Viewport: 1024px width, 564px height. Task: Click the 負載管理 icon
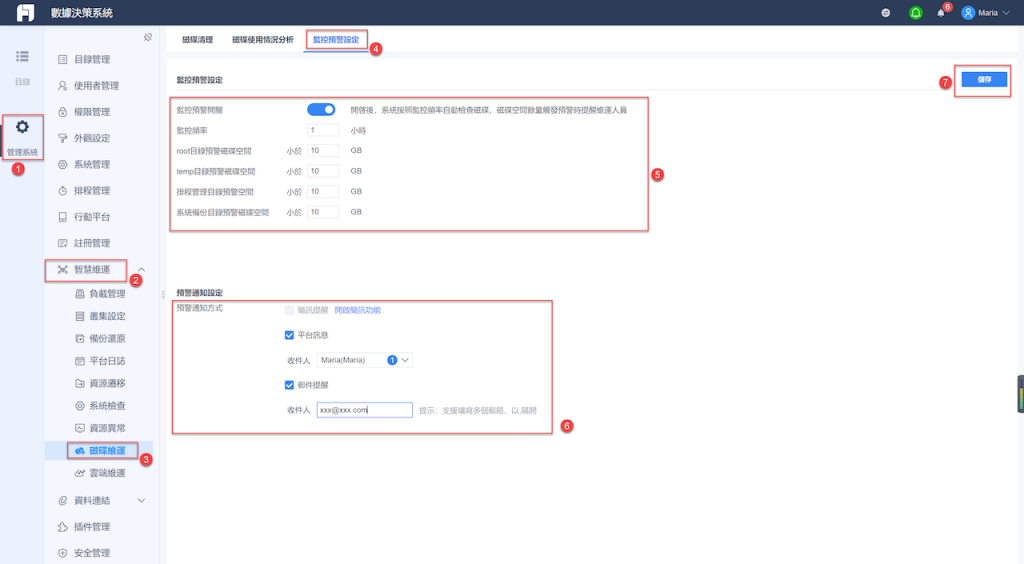(80, 294)
